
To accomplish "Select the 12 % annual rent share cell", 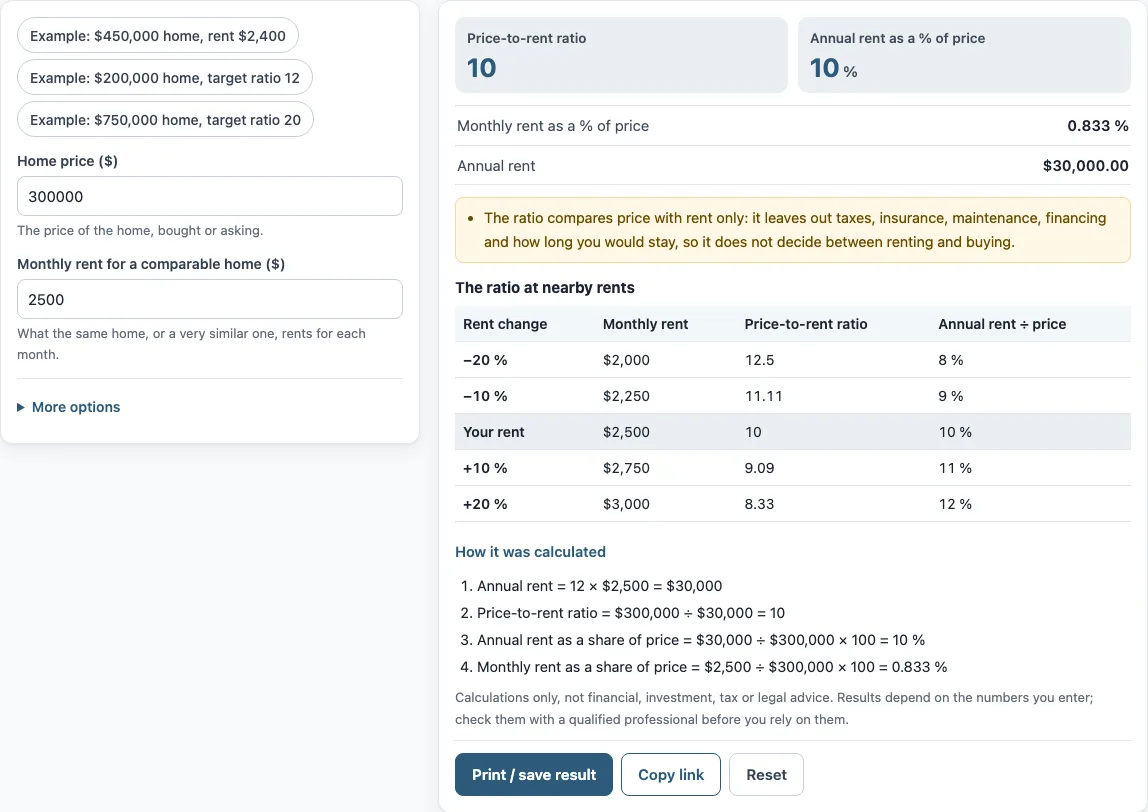I will click(x=955, y=504).
